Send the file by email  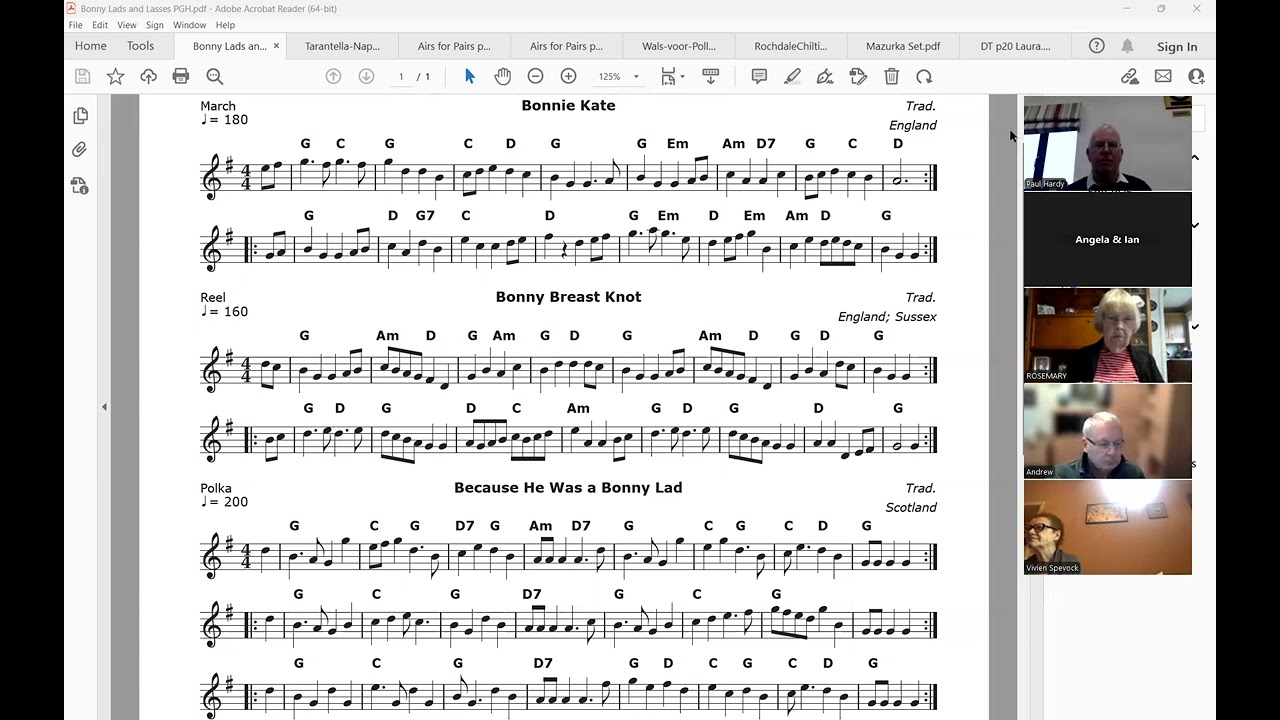(1163, 76)
